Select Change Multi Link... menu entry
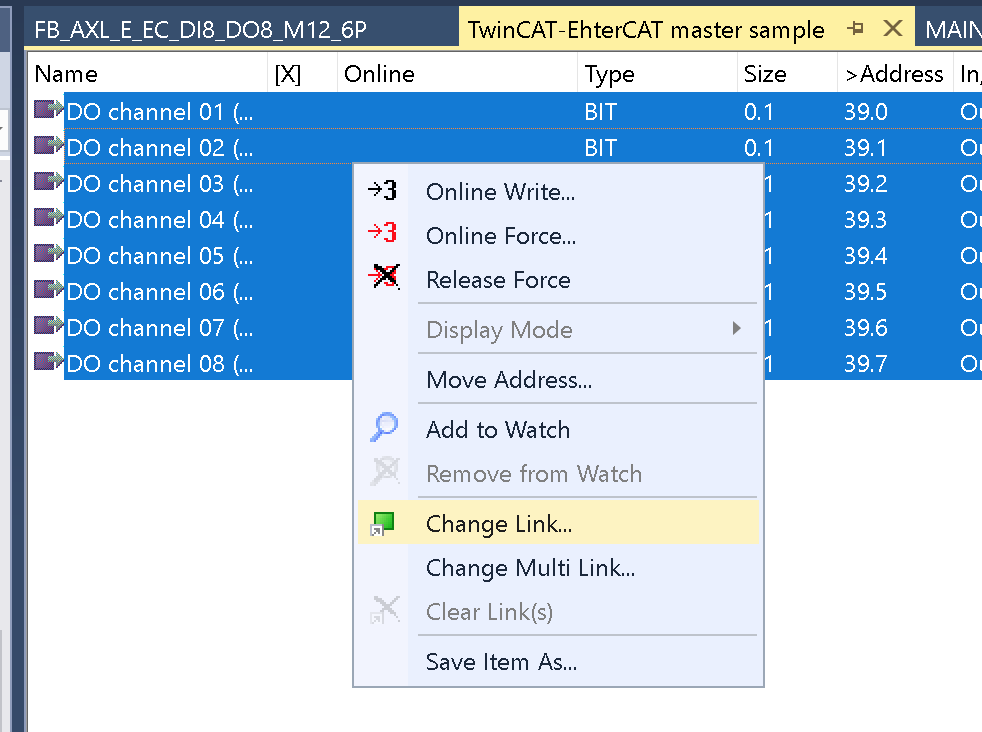The width and height of the screenshot is (982, 732). (559, 567)
